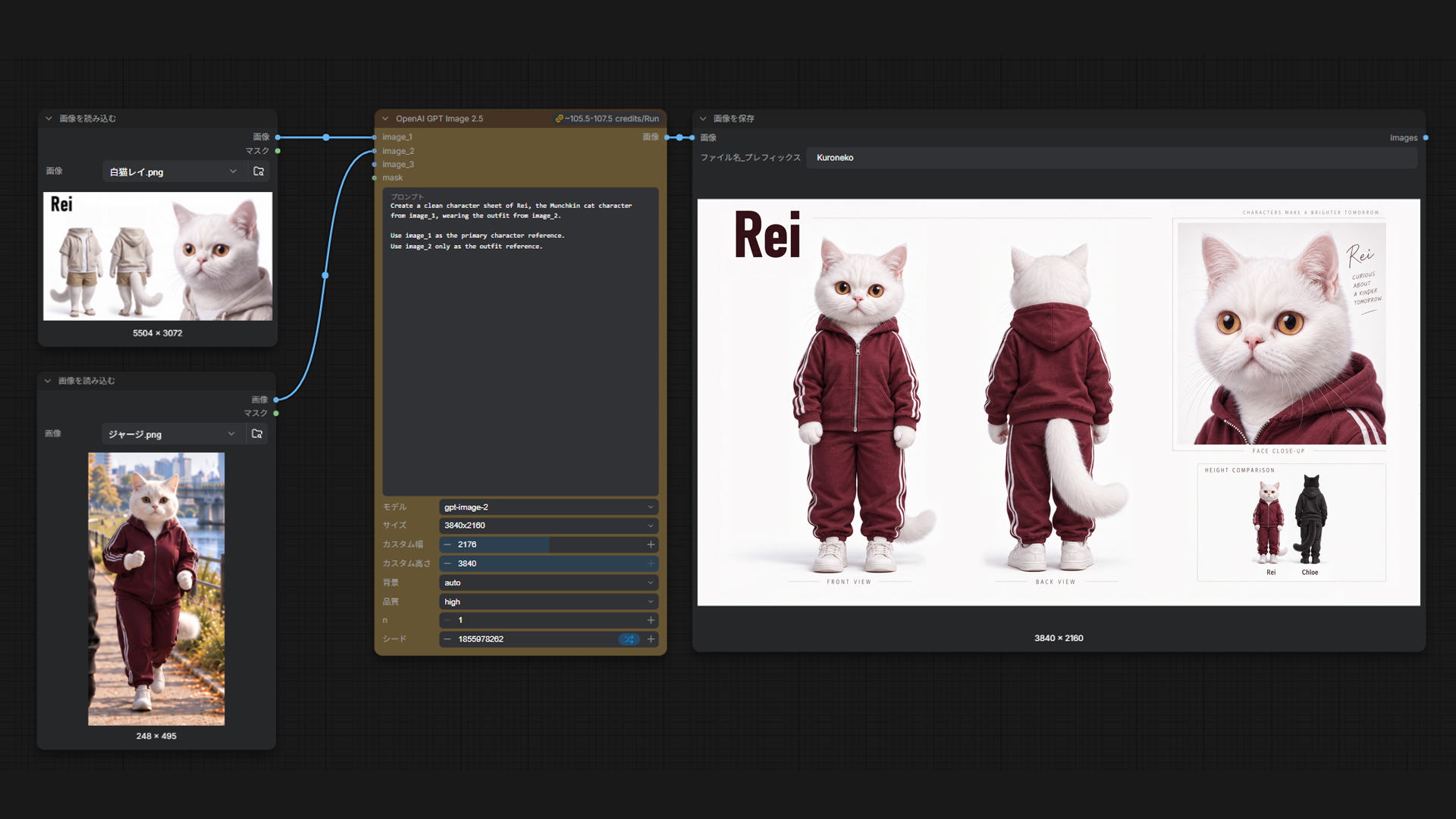This screenshot has height=819, width=1456.
Task: Toggle seed randomize shuffle button
Action: point(629,639)
